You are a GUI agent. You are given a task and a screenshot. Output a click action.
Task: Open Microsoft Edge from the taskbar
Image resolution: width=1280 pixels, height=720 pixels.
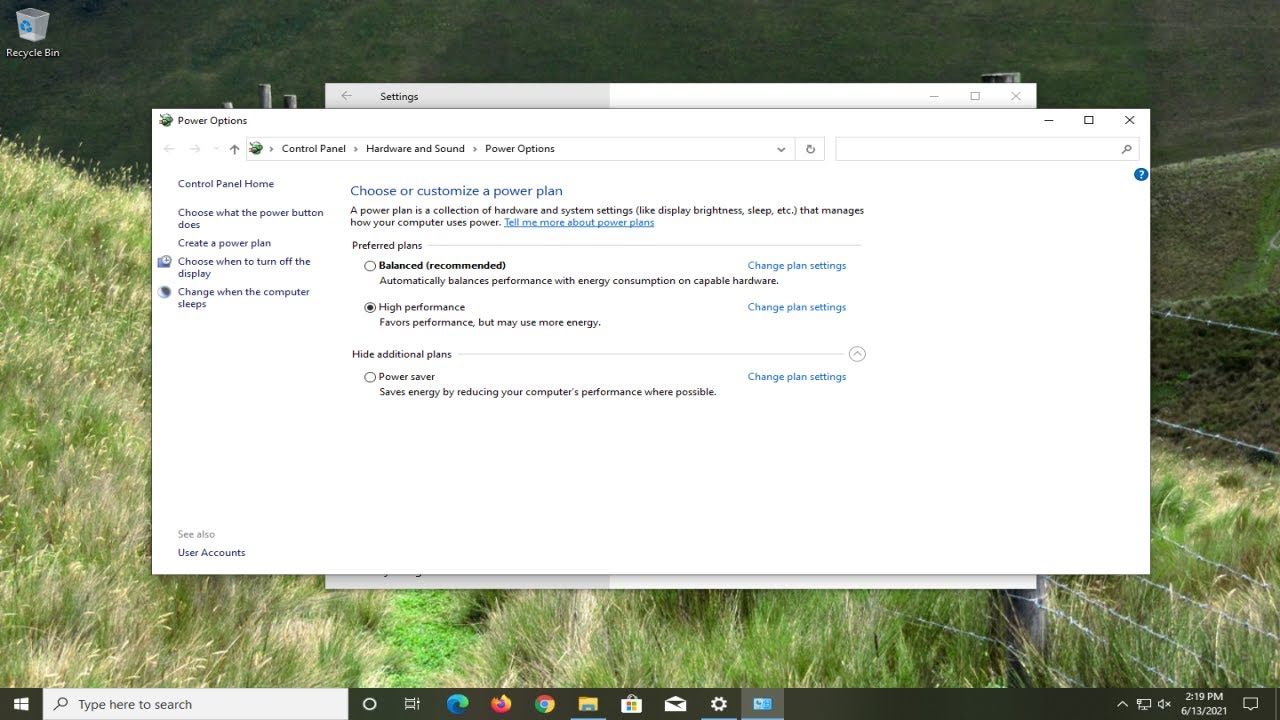click(457, 704)
